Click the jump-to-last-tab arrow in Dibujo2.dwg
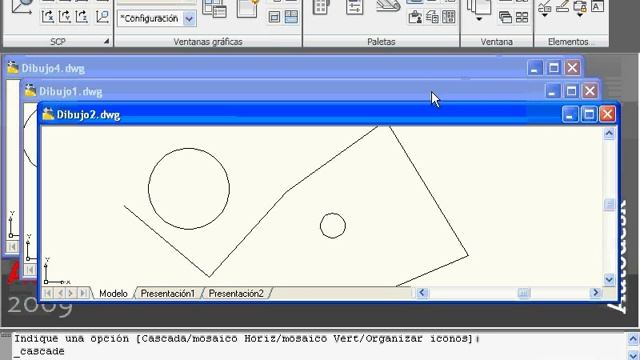The height and width of the screenshot is (360, 640). click(83, 293)
